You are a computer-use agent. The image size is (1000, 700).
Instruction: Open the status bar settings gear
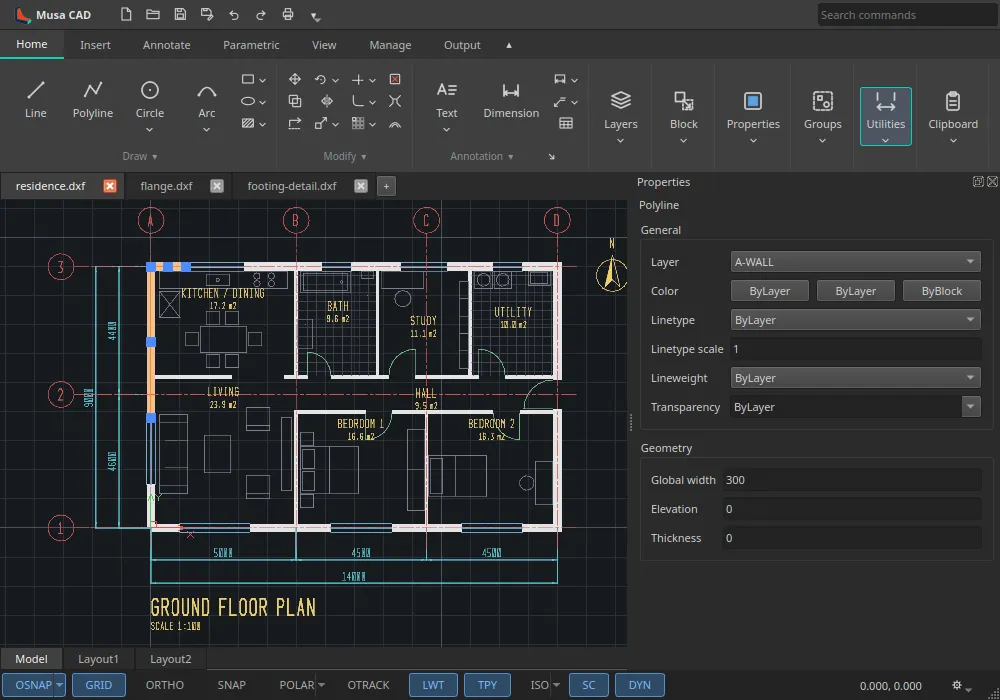[x=957, y=685]
